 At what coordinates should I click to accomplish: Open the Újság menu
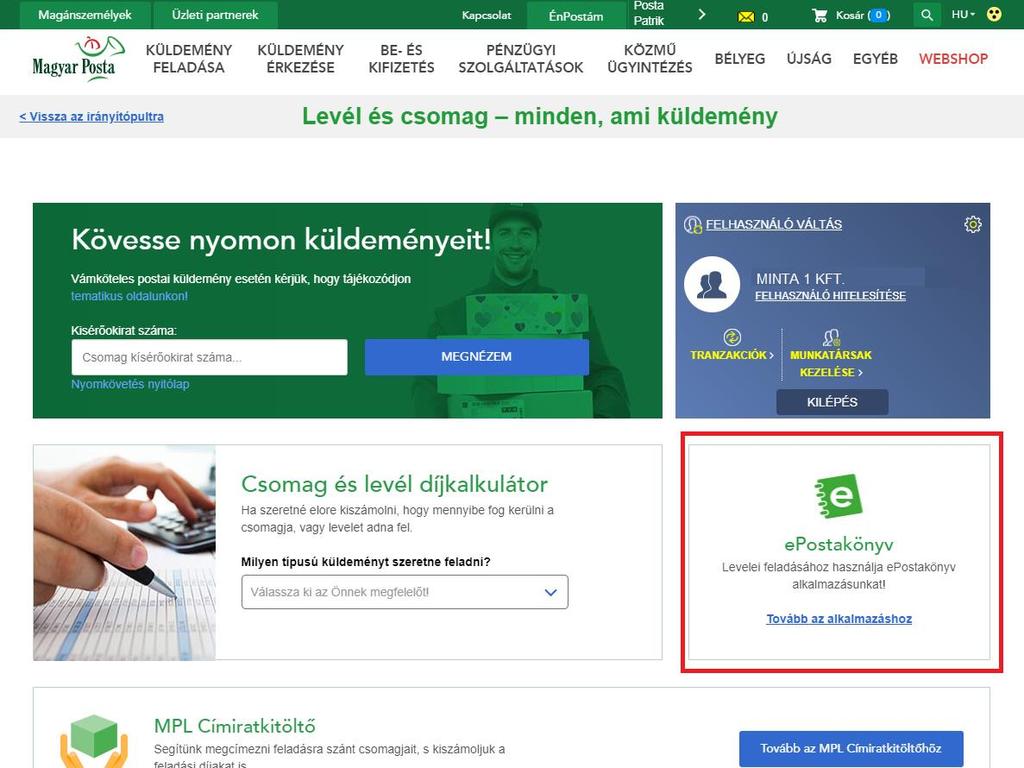(x=809, y=59)
